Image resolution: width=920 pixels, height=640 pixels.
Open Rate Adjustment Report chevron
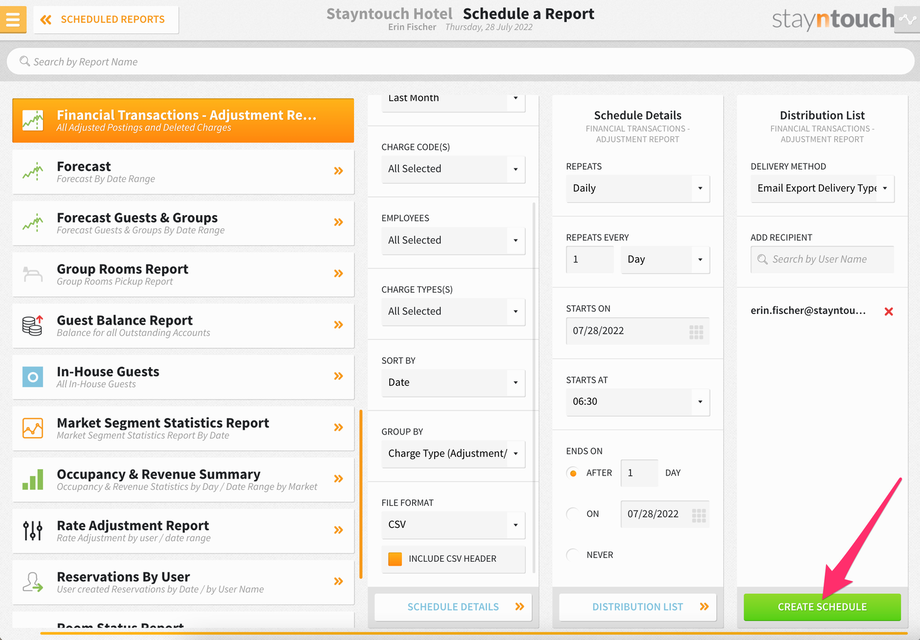339,530
